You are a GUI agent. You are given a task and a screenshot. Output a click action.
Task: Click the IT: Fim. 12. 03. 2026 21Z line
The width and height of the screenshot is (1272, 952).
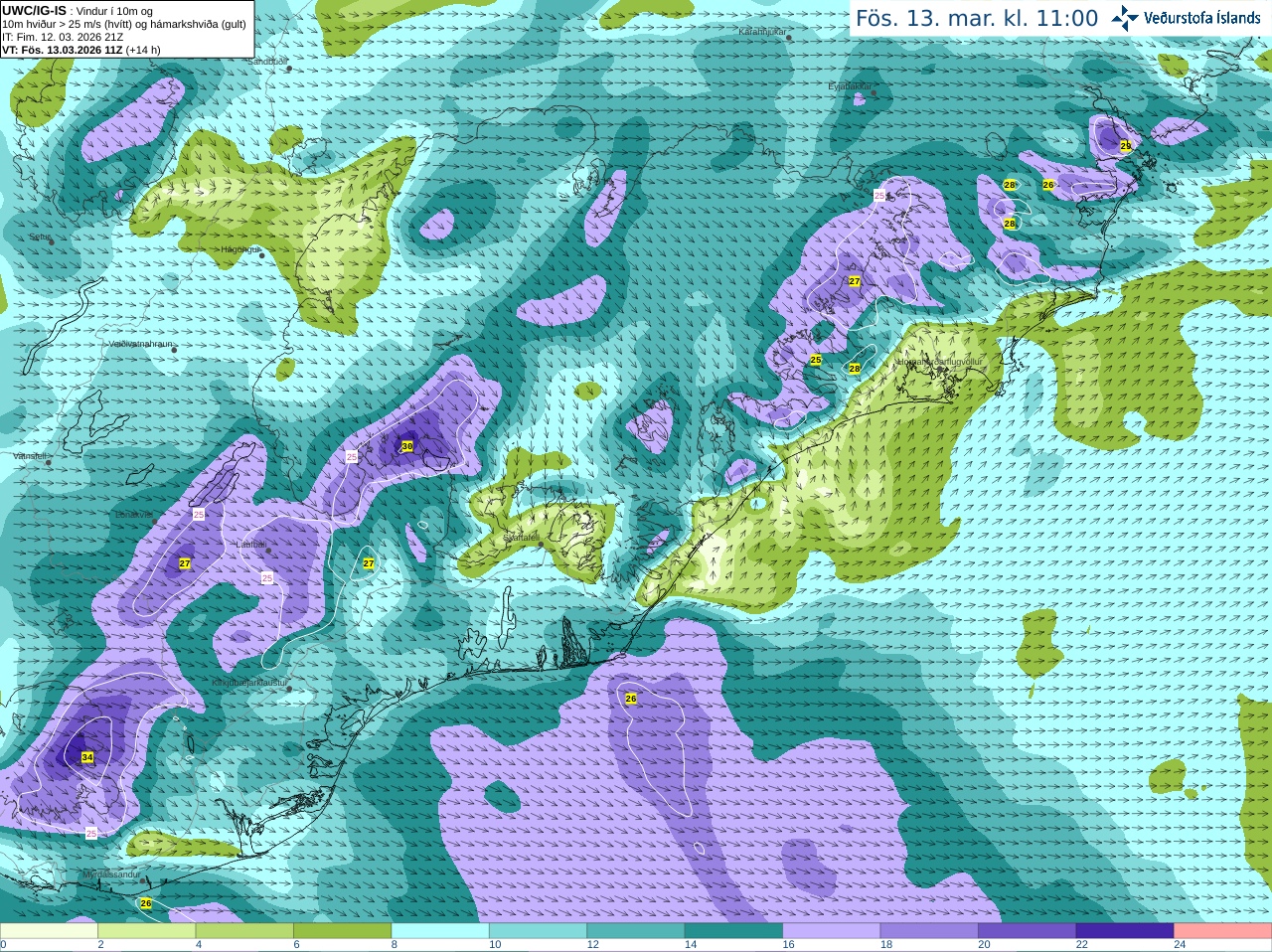click(63, 37)
